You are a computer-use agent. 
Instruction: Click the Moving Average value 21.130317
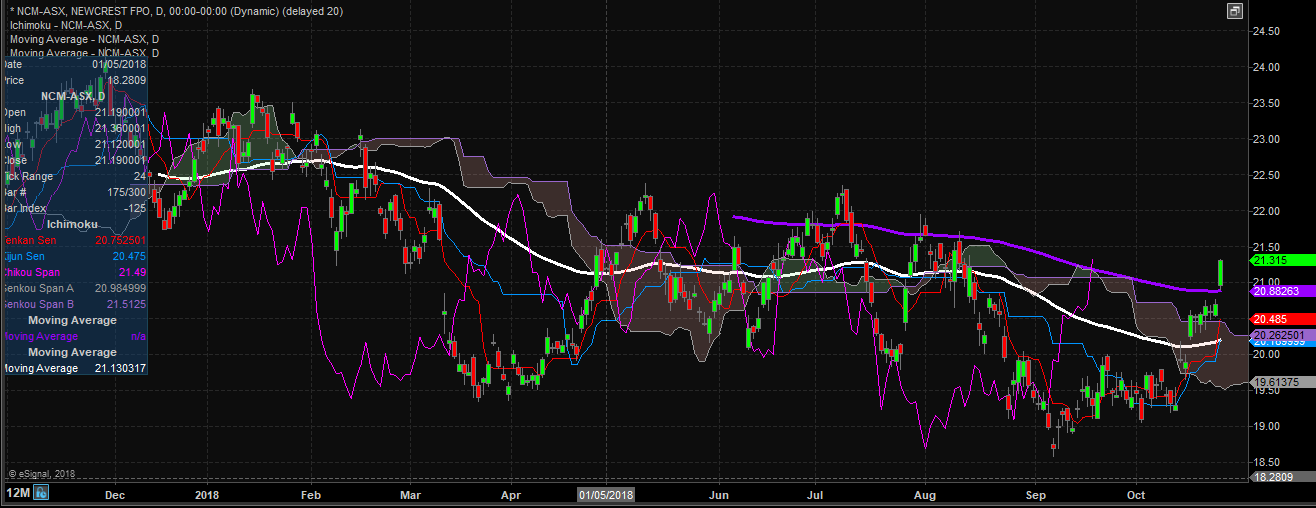tap(120, 368)
